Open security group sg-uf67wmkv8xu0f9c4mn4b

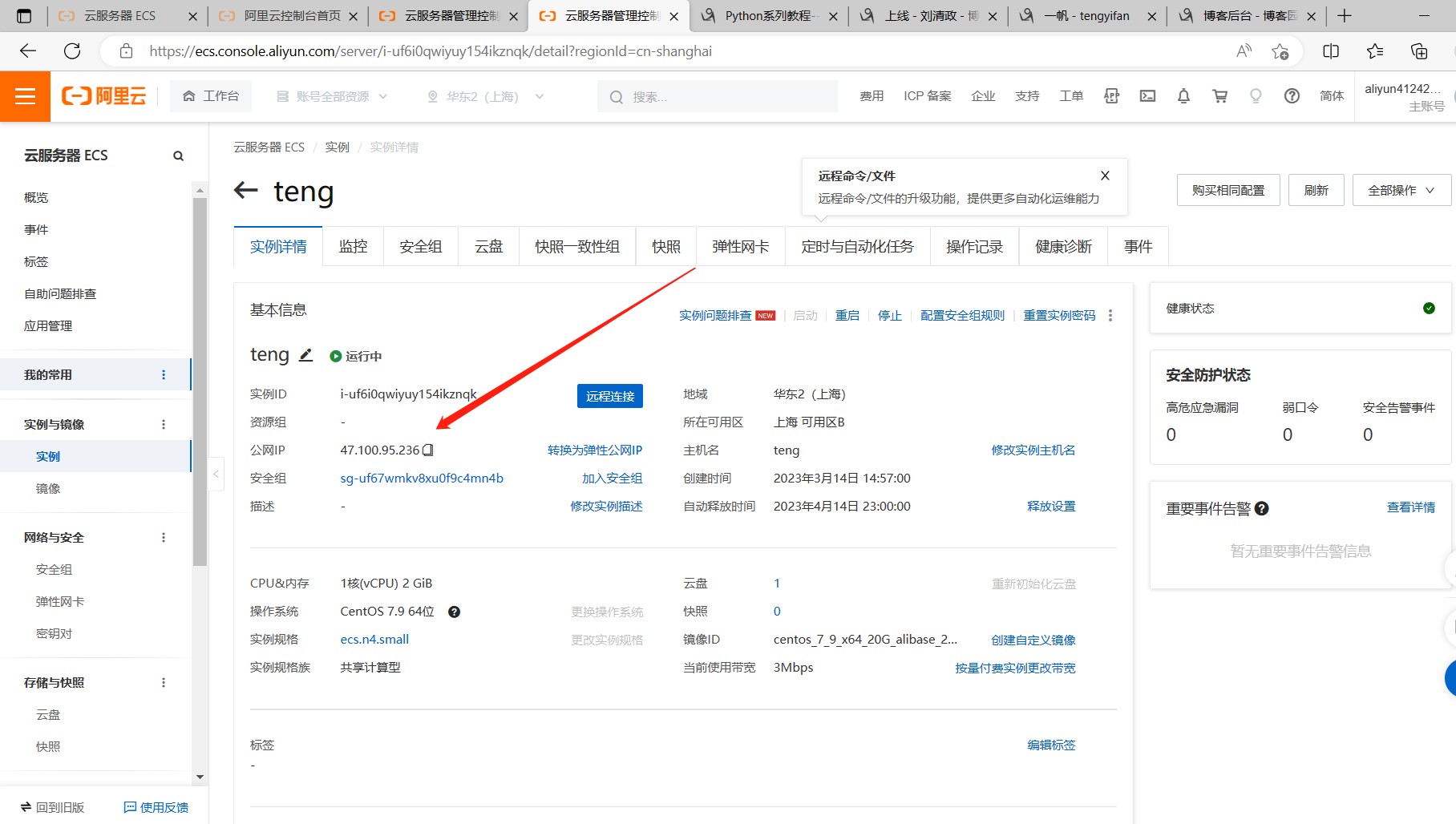click(422, 479)
